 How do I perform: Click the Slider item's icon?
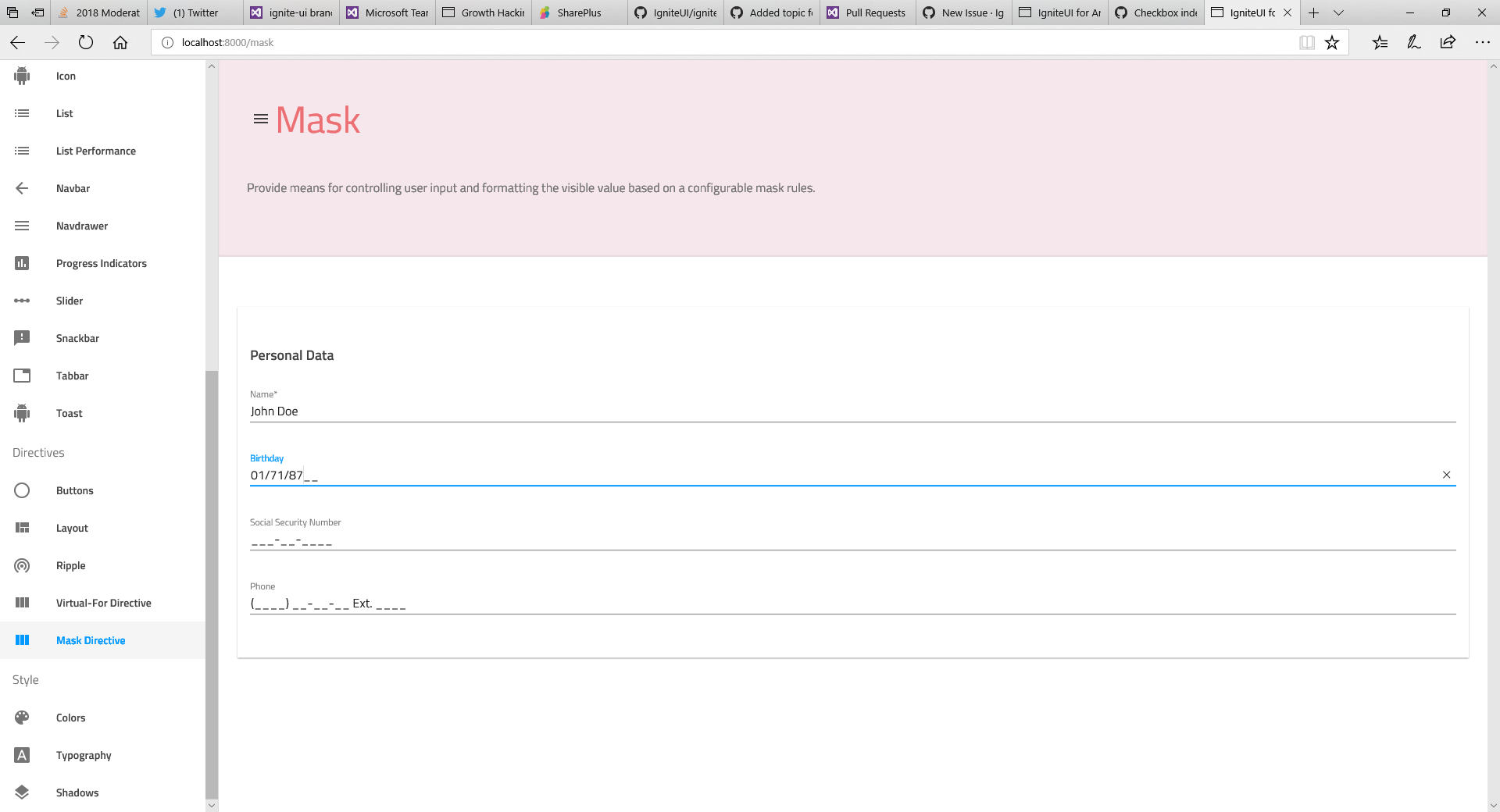[x=22, y=301]
